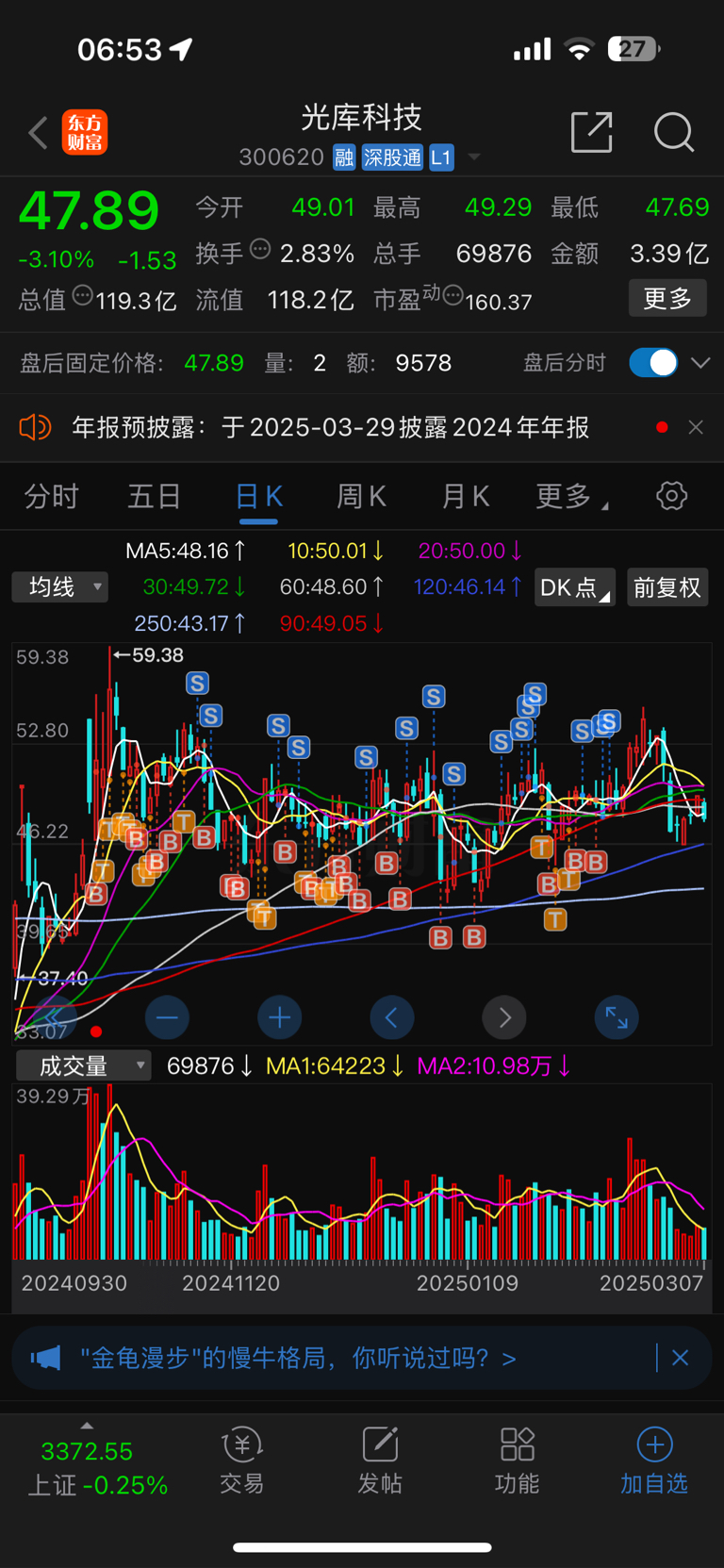Viewport: 724px width, 1568px height.
Task: Tap the 前复权 adjustment button
Action: (x=667, y=587)
